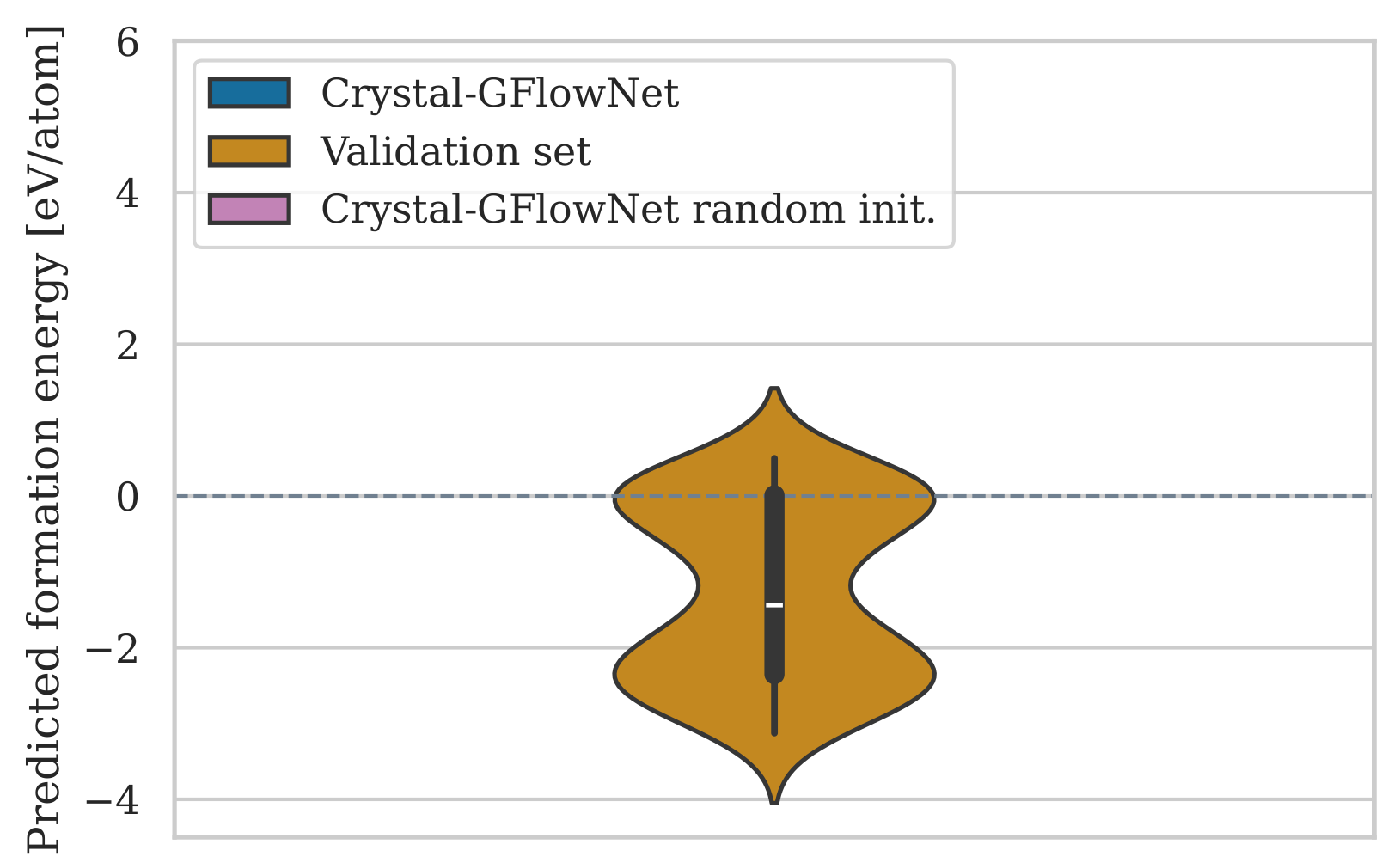Click the y-axis tick label 0
This screenshot has width=1400, height=863.
[x=128, y=496]
